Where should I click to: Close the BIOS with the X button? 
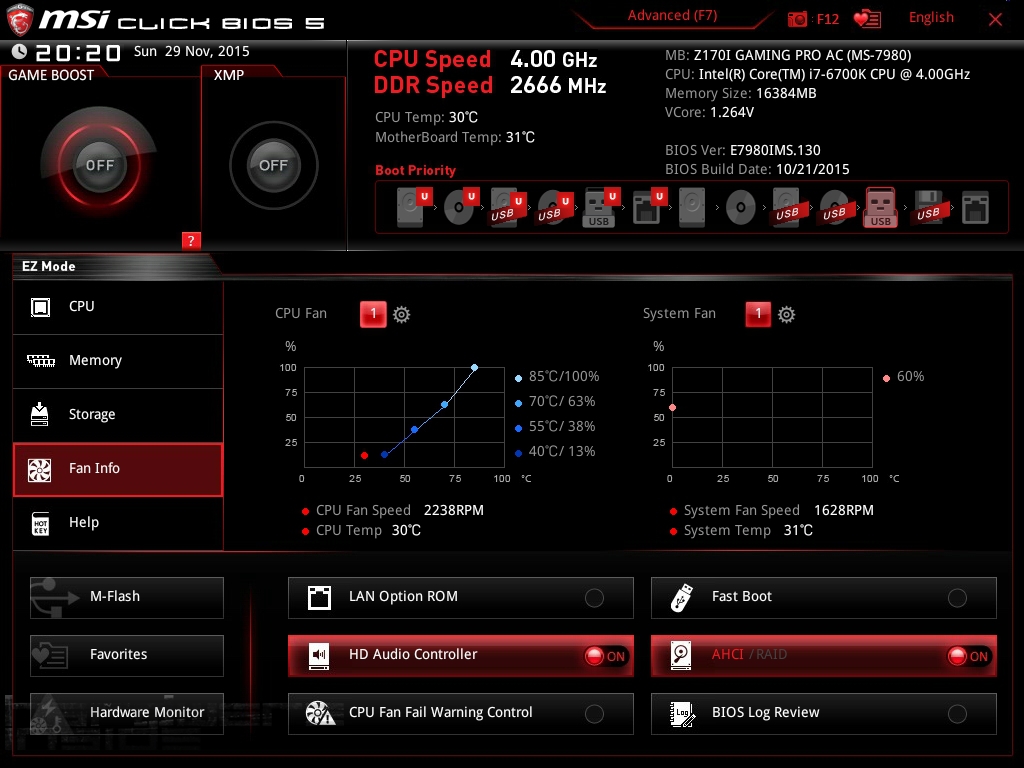coord(995,20)
